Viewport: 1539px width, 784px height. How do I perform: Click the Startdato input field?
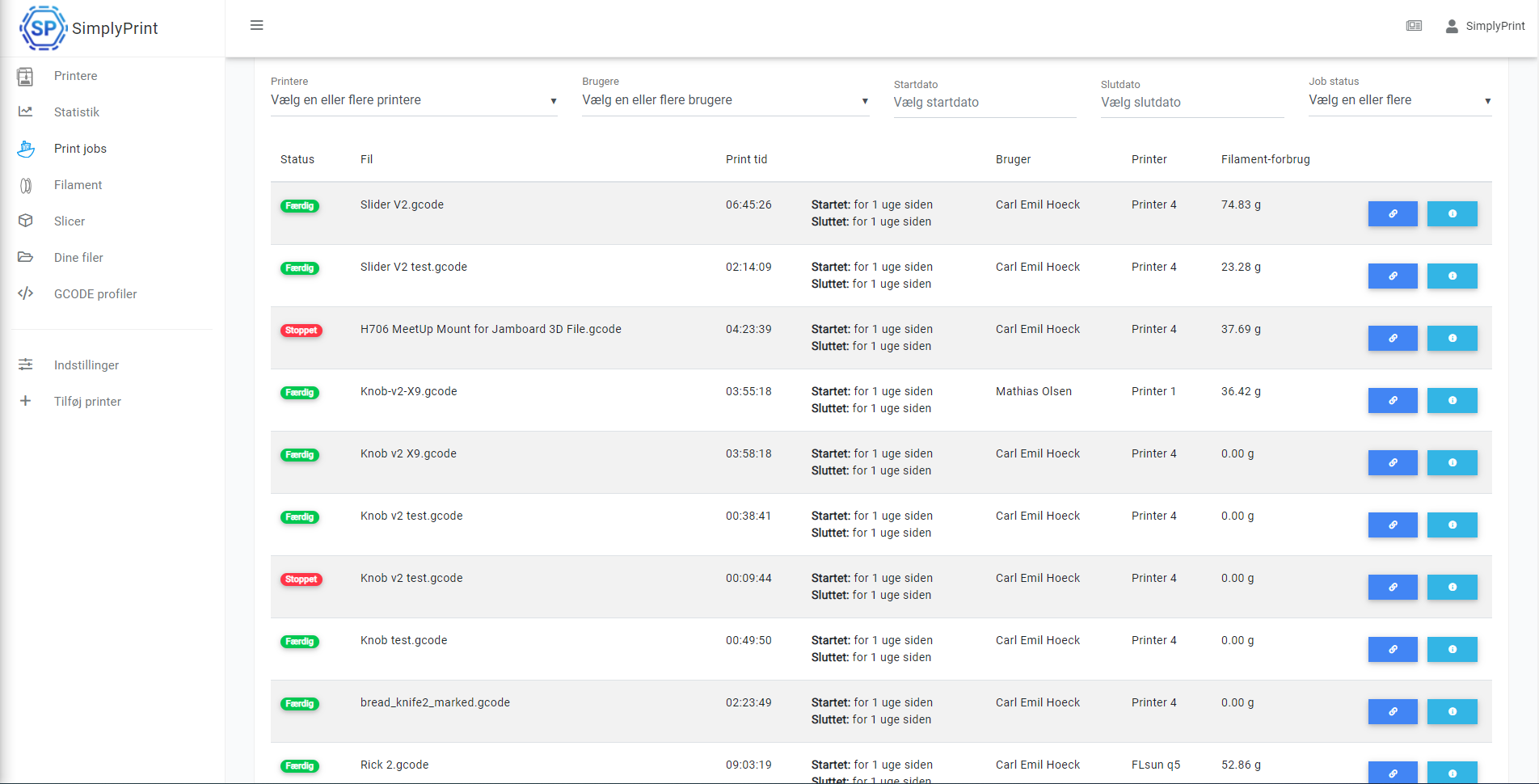985,103
